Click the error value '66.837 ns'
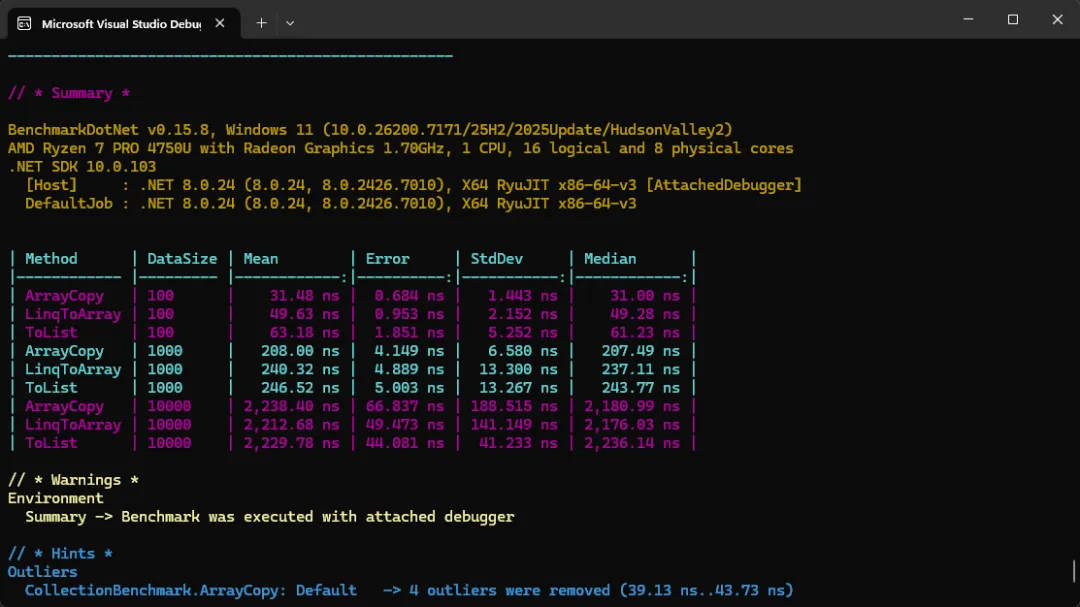This screenshot has width=1080, height=607. (x=405, y=406)
